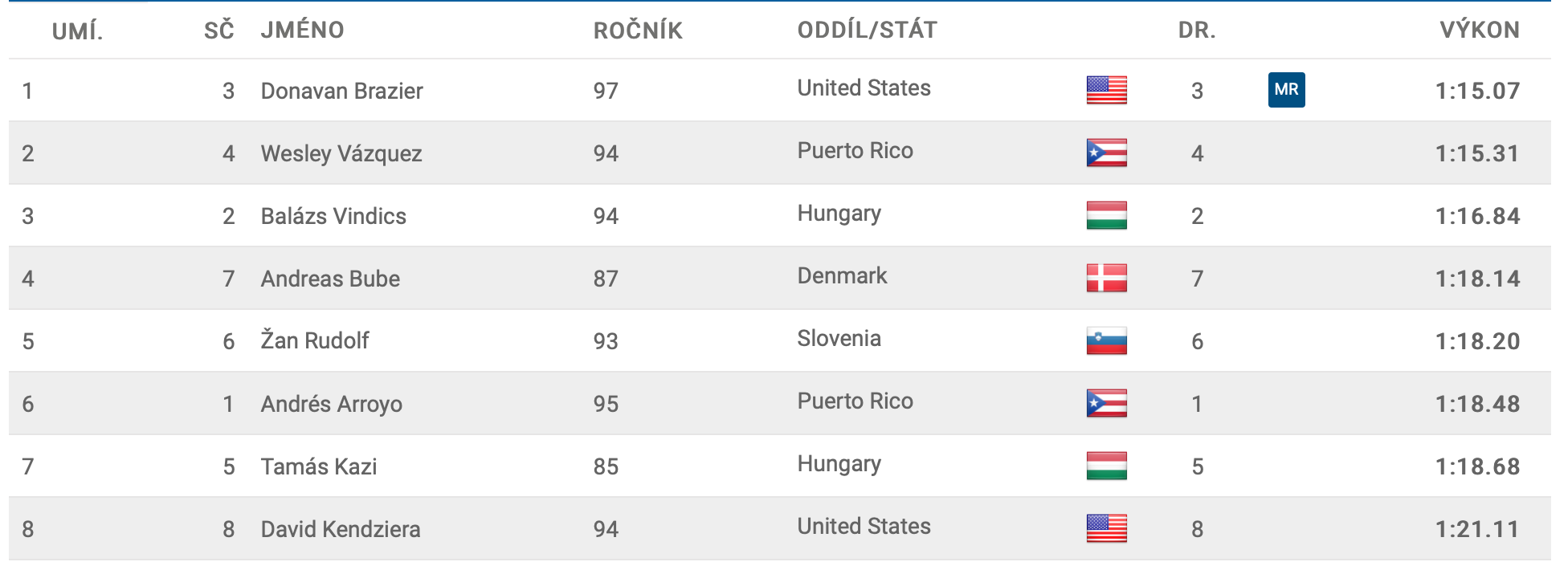
Task: Click the Denmark flag beside Andreas Bube
Action: pos(1106,278)
